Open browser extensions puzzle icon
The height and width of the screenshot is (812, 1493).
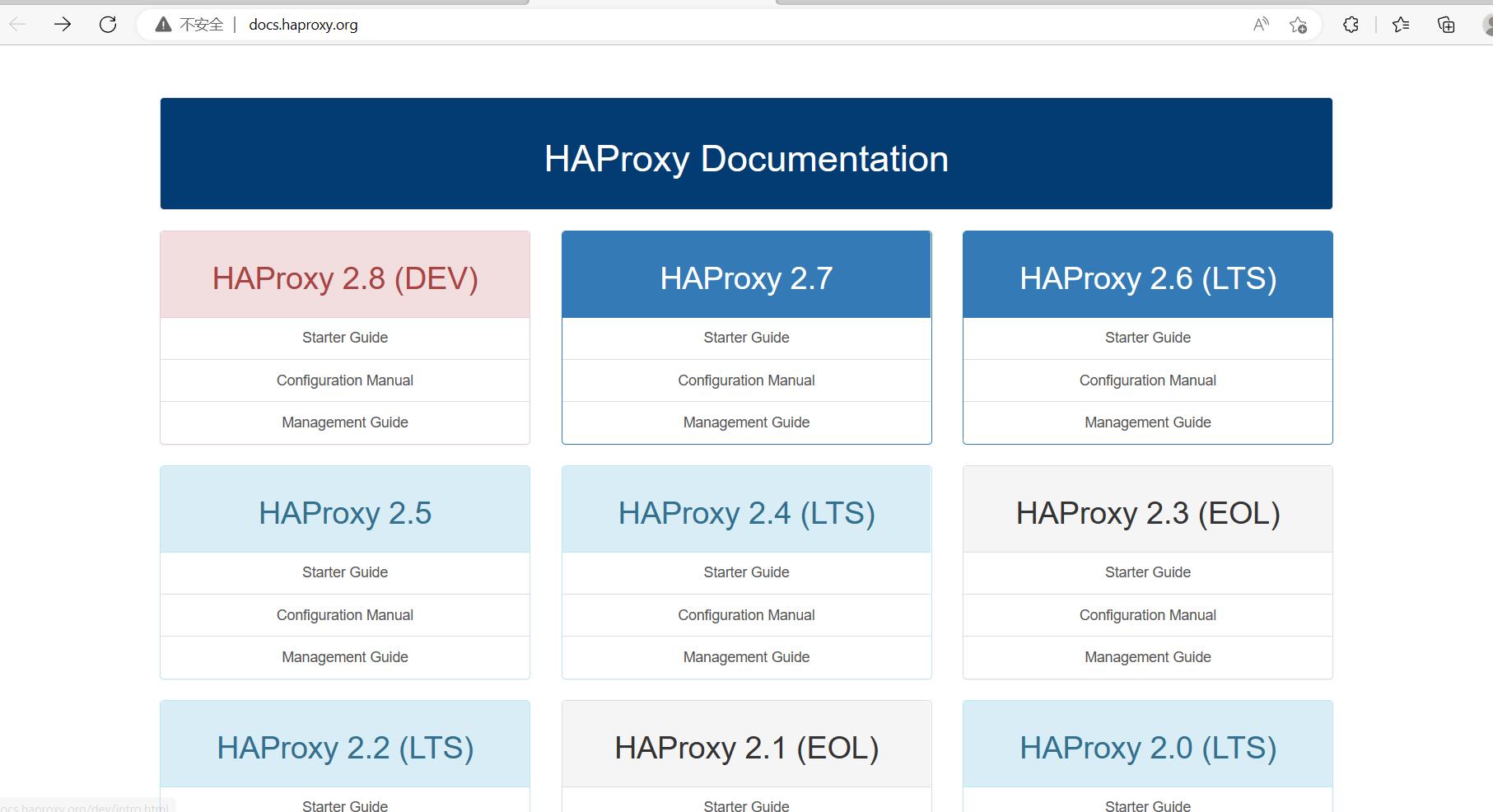tap(1351, 25)
